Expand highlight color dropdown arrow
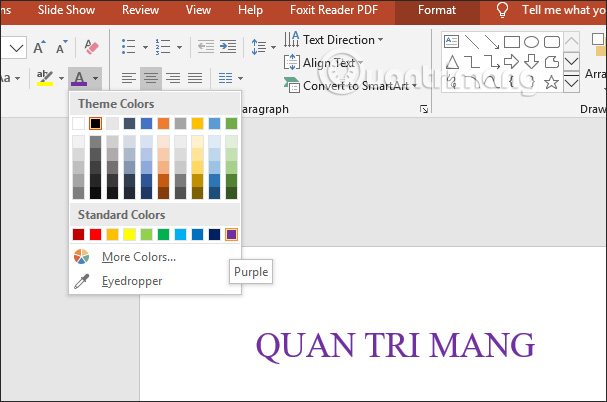 coord(61,78)
